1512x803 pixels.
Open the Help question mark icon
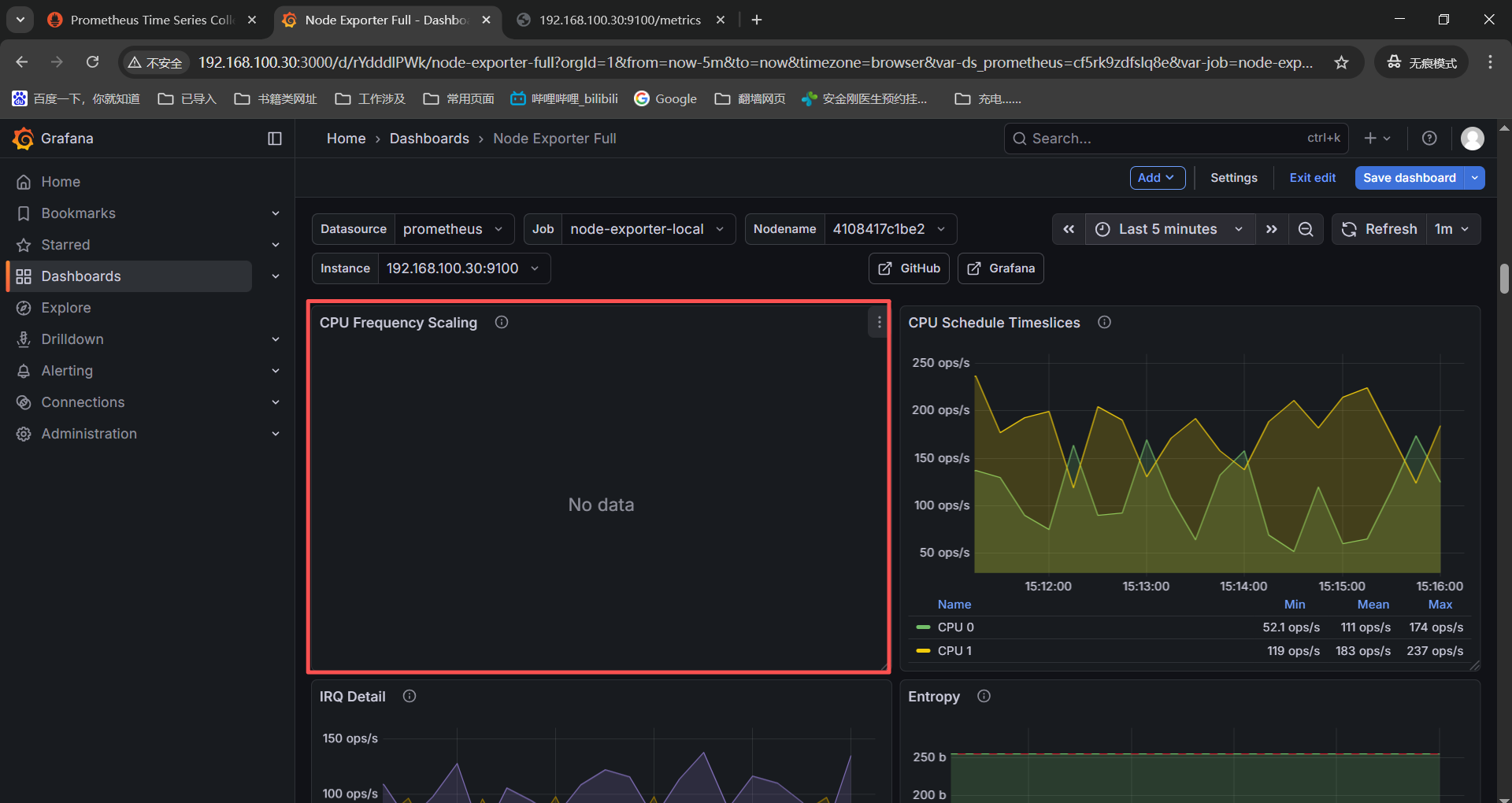(x=1429, y=139)
